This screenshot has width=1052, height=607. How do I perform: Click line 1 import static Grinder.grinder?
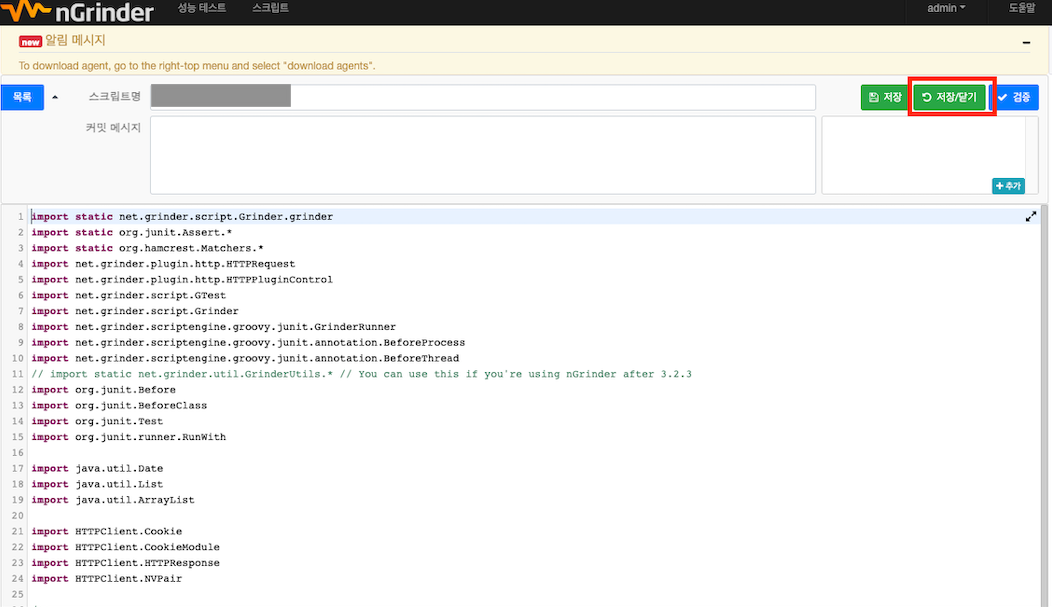tap(182, 217)
